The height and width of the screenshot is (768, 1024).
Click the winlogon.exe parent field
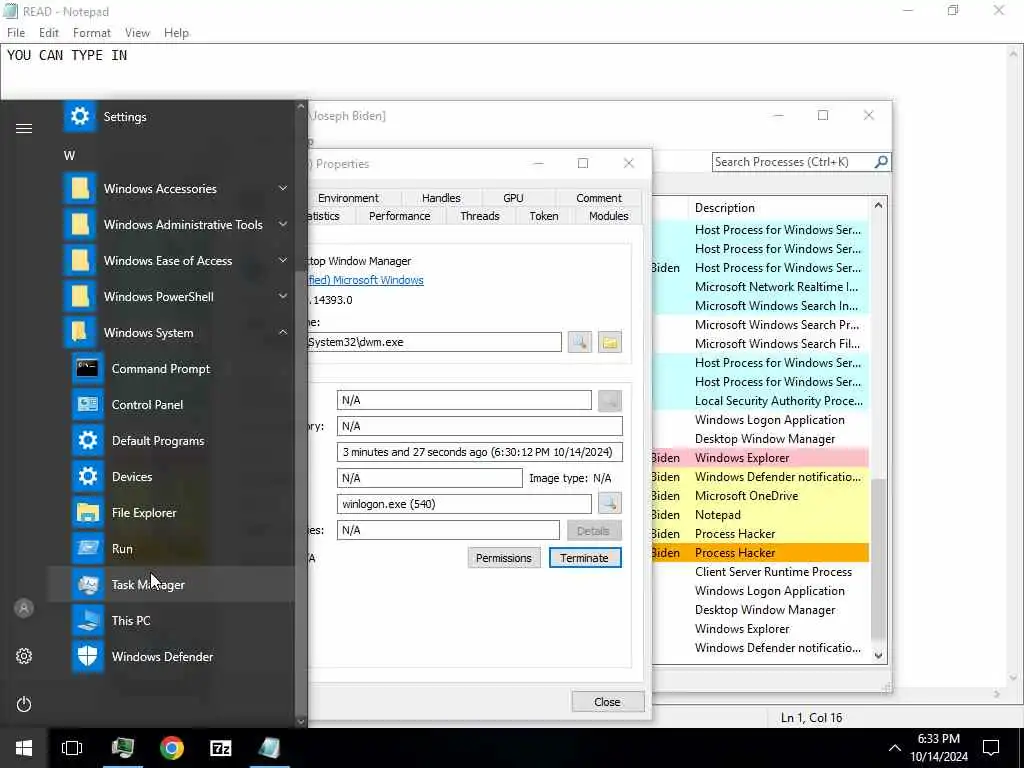point(464,504)
